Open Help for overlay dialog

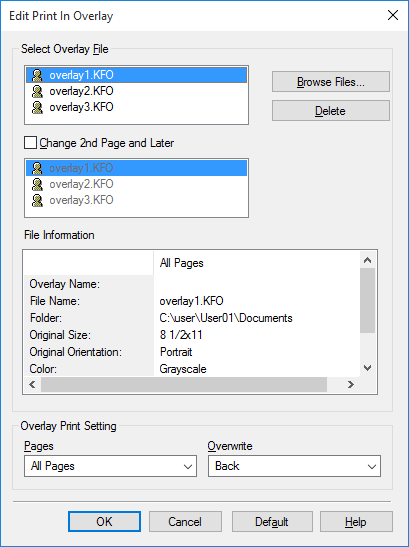point(356,522)
